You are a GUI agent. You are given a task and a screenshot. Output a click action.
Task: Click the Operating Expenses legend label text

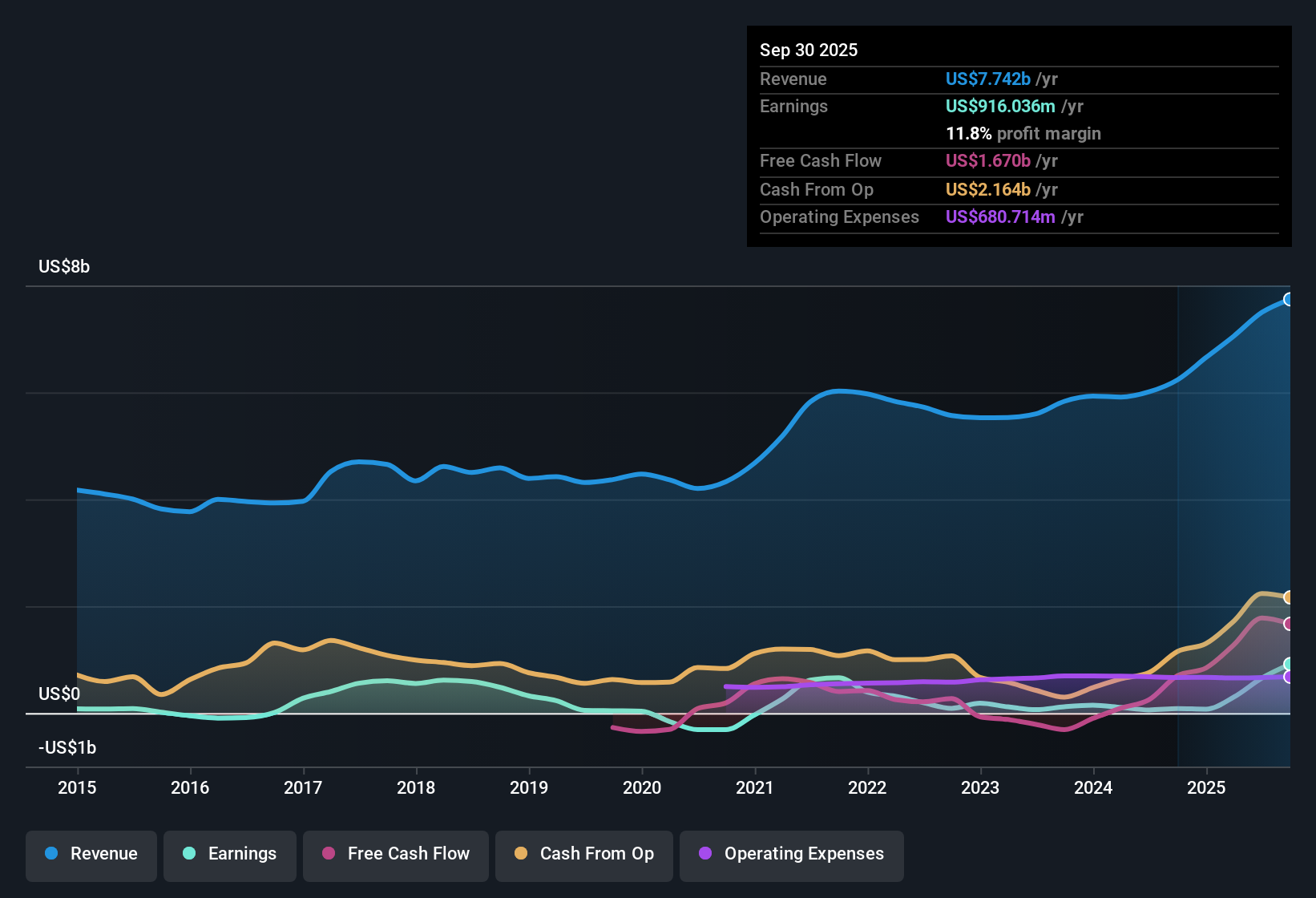click(x=802, y=854)
